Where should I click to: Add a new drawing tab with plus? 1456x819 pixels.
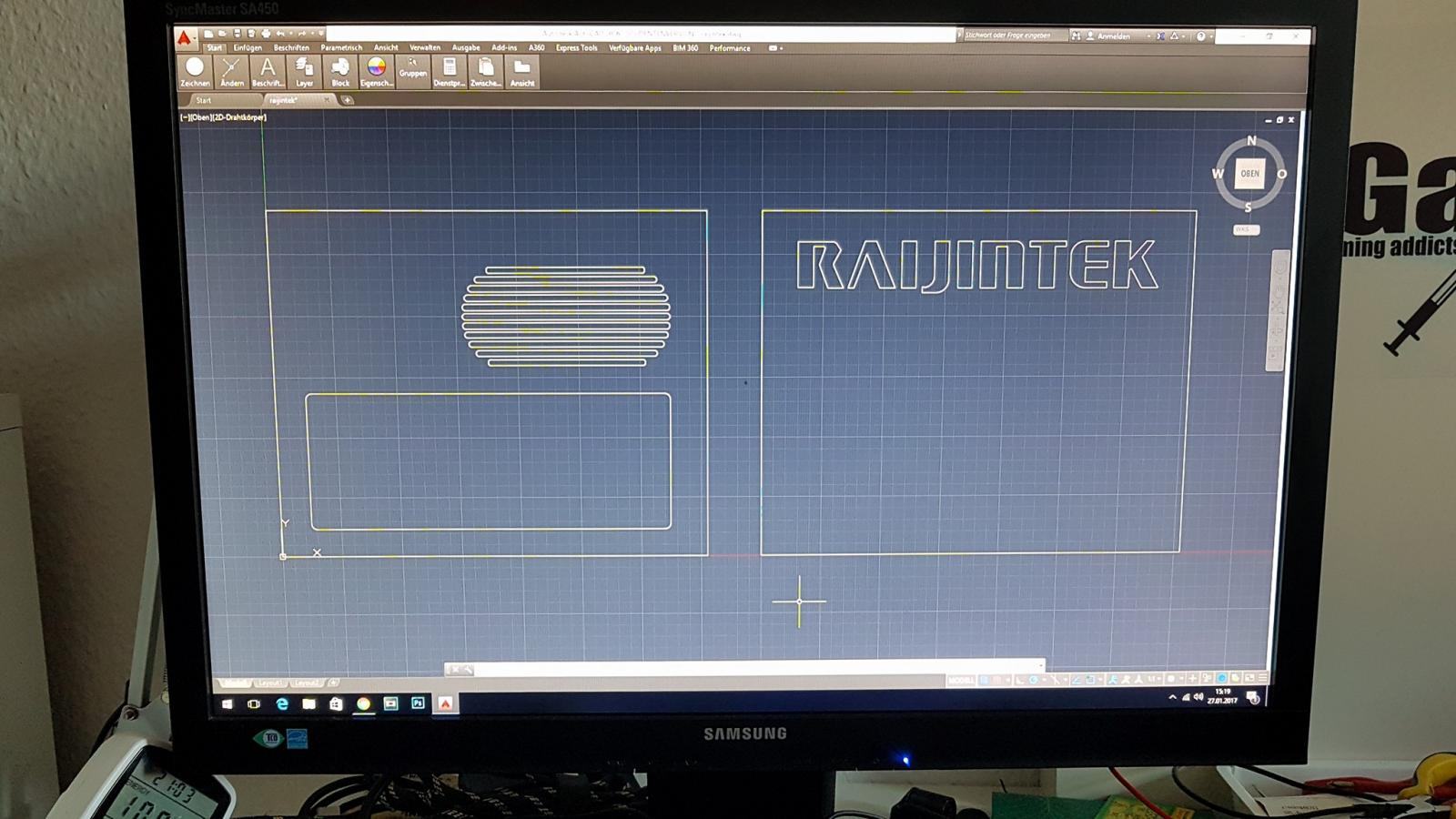(347, 100)
